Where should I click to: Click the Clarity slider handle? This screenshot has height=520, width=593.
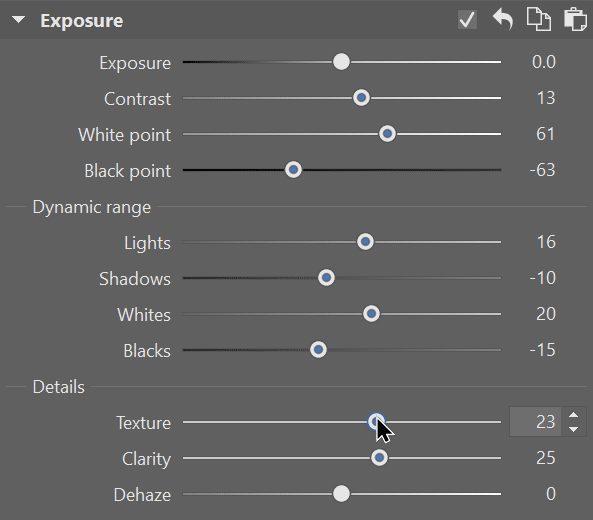[x=379, y=458]
